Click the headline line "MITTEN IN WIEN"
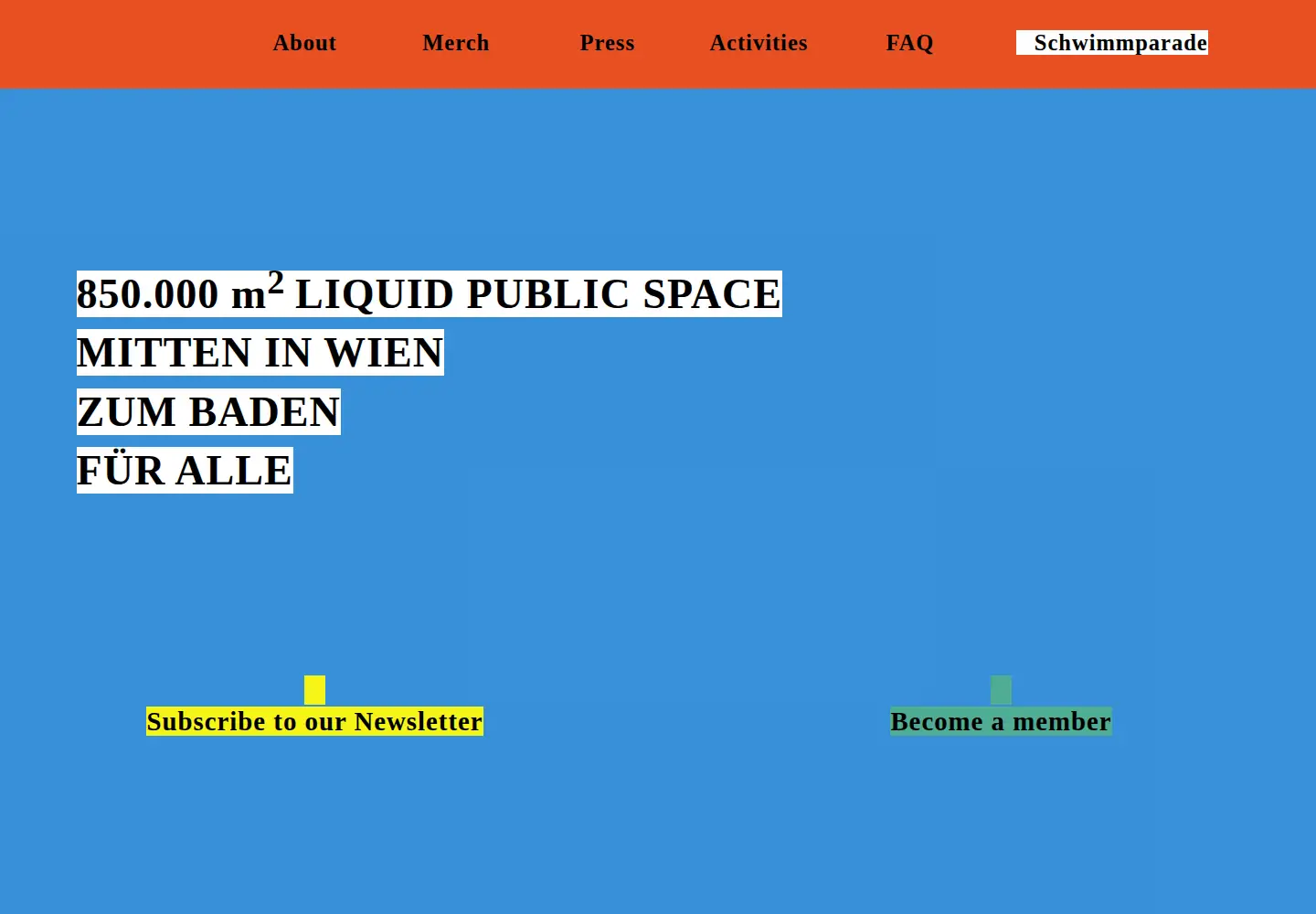 click(x=260, y=353)
